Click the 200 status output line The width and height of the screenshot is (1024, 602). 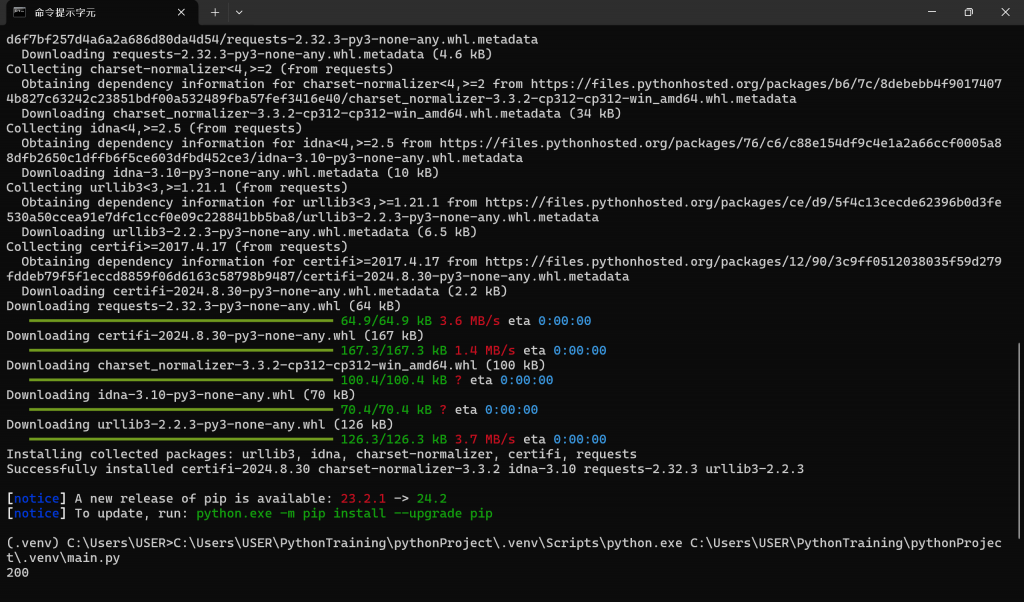point(18,573)
